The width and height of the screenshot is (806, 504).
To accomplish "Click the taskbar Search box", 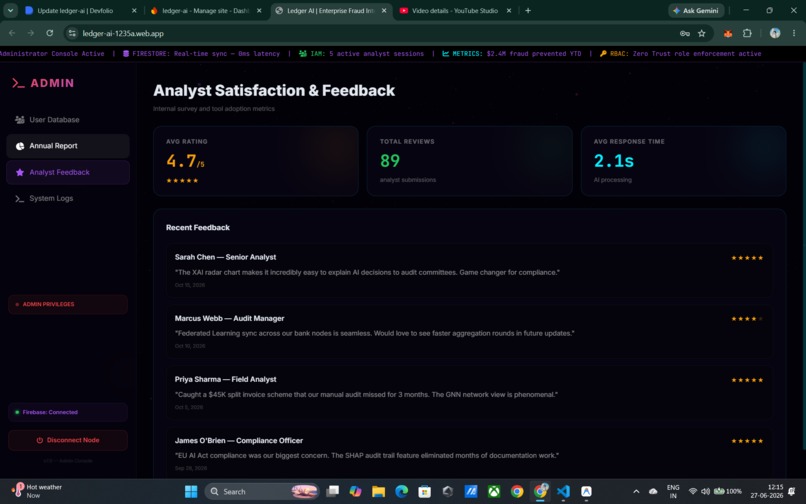I will pyautogui.click(x=262, y=492).
